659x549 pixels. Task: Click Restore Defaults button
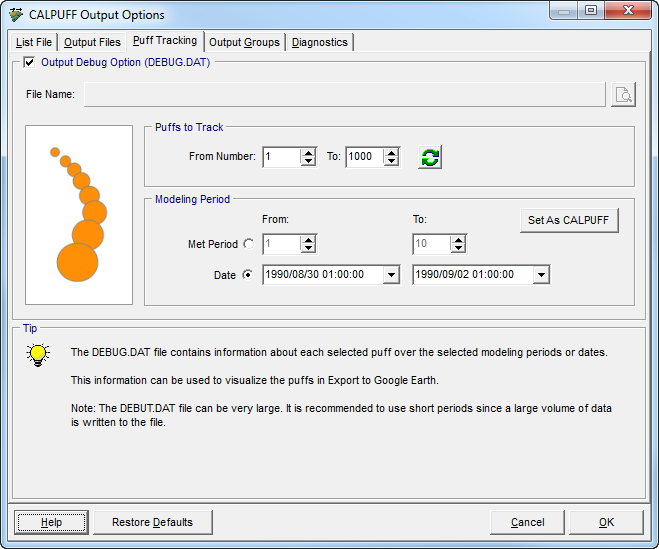click(153, 522)
